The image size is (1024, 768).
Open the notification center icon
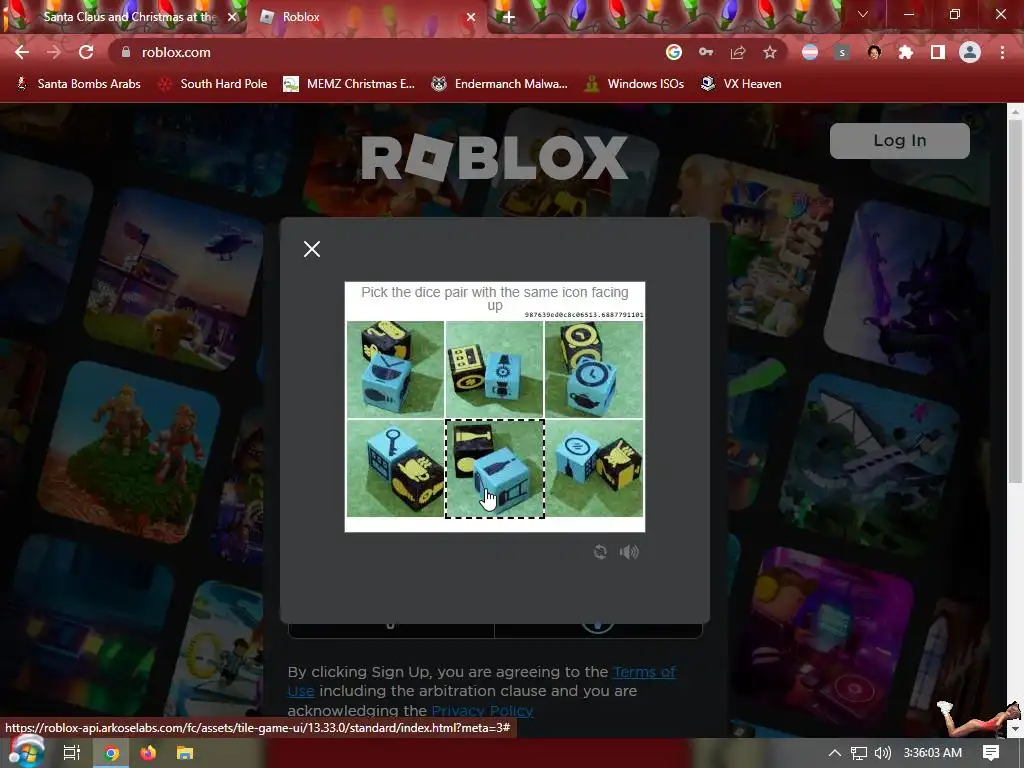[991, 753]
